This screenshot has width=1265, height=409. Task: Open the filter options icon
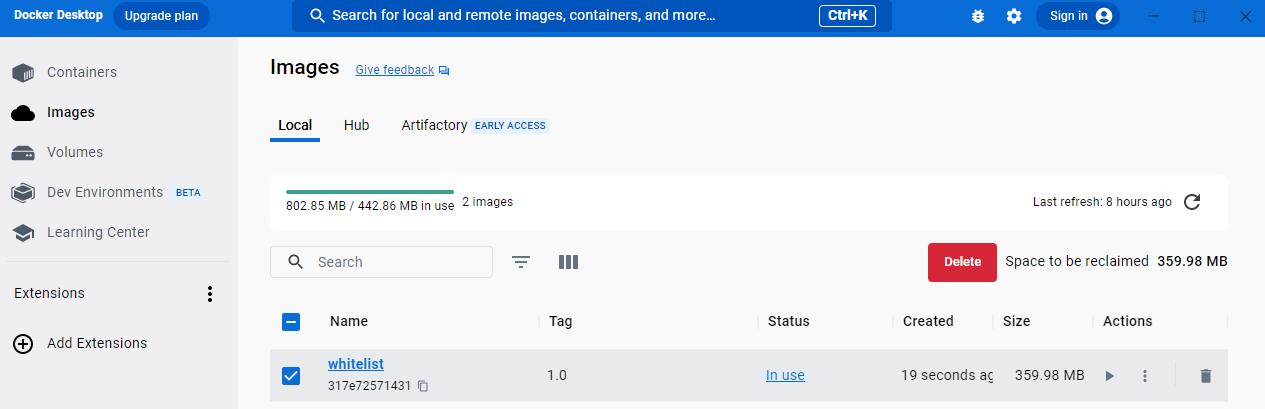tap(521, 262)
